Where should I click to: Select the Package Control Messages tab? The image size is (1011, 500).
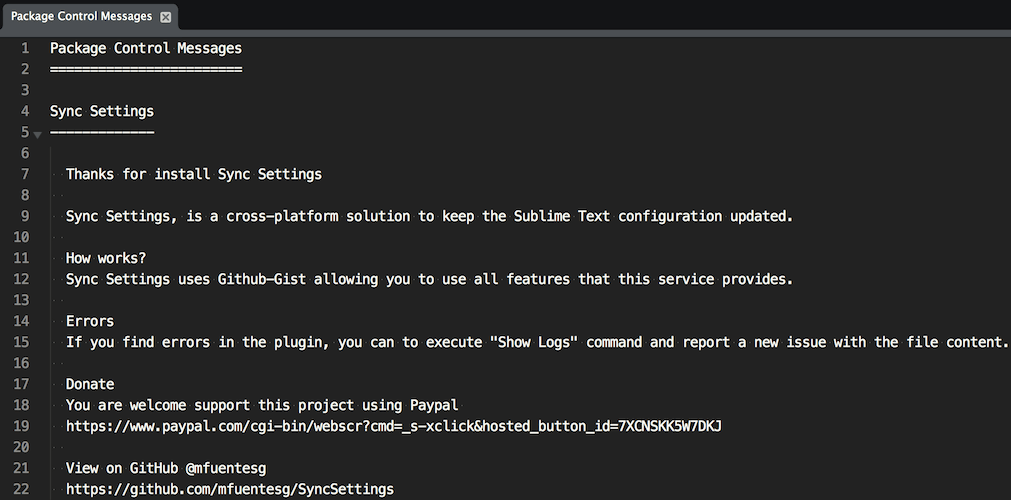(x=81, y=16)
